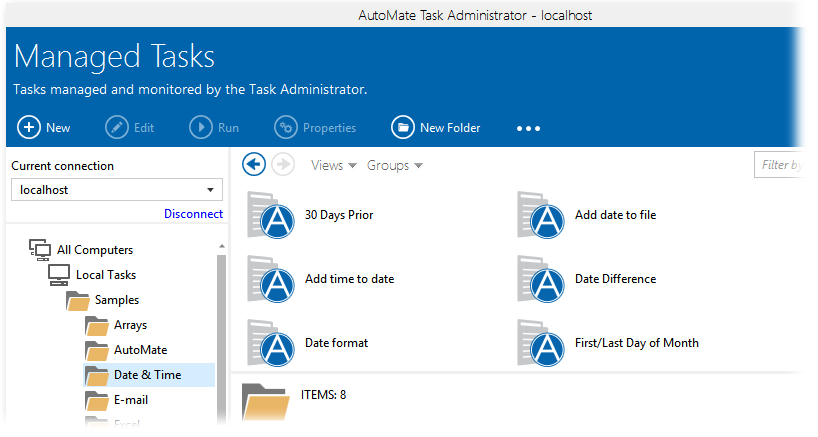Click the Arrays folder icon
The height and width of the screenshot is (437, 818).
(97, 325)
